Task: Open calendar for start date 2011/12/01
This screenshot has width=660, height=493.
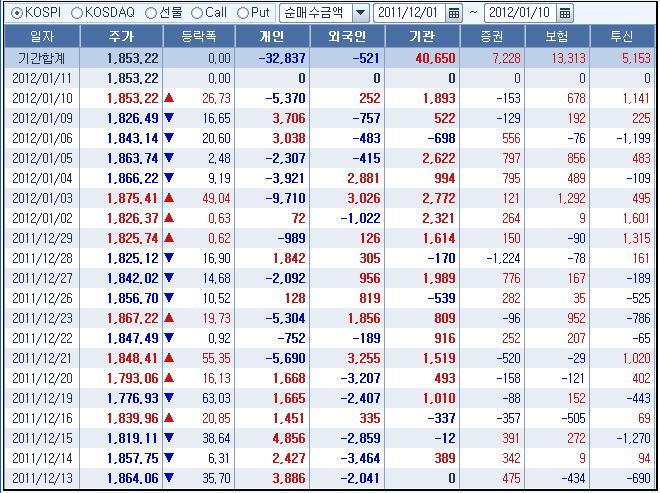Action: point(454,13)
